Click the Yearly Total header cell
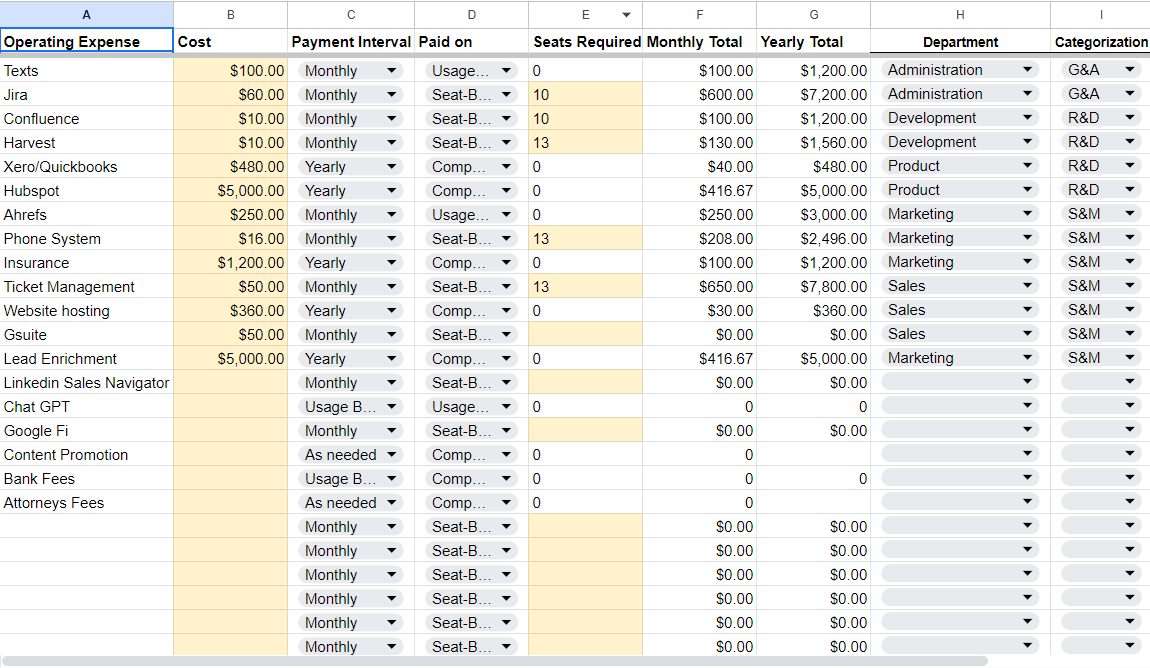Viewport: 1150px width, 668px height. (x=813, y=42)
